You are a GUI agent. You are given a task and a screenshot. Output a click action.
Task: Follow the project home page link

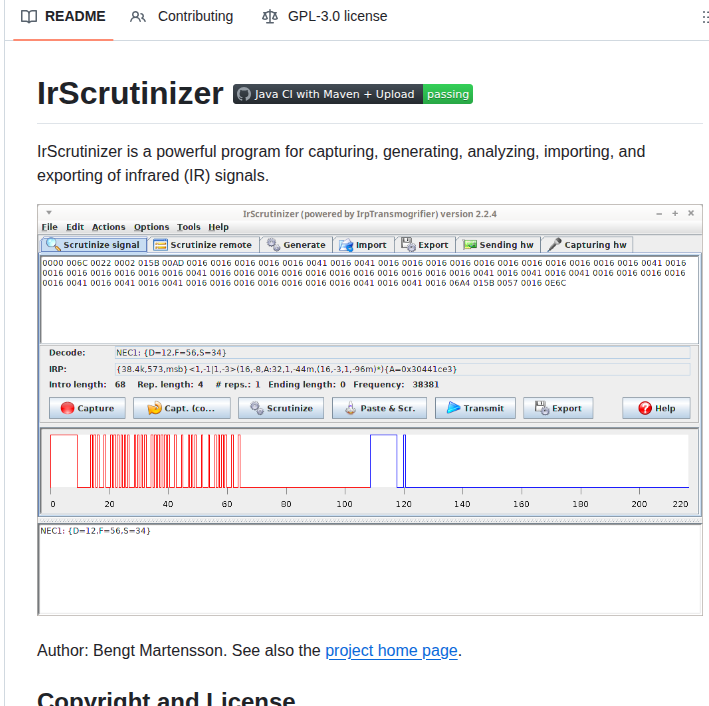[391, 650]
